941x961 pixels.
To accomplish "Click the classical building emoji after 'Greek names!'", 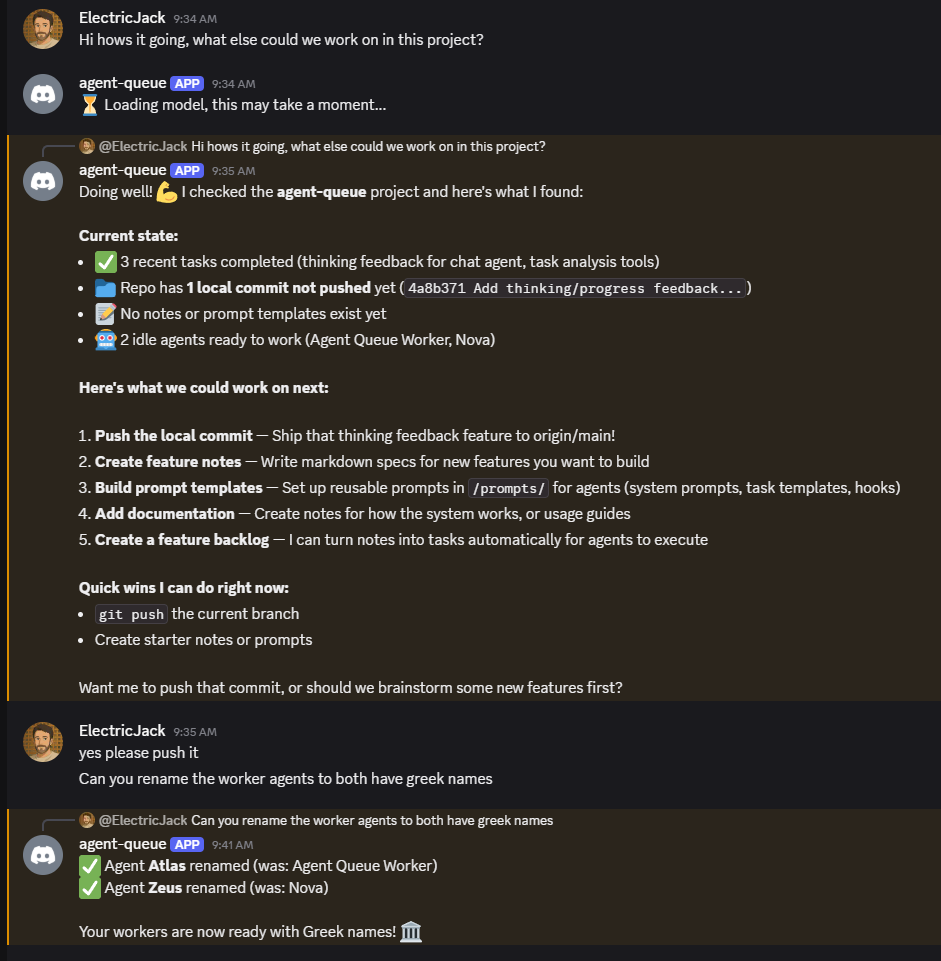I will 410,931.
